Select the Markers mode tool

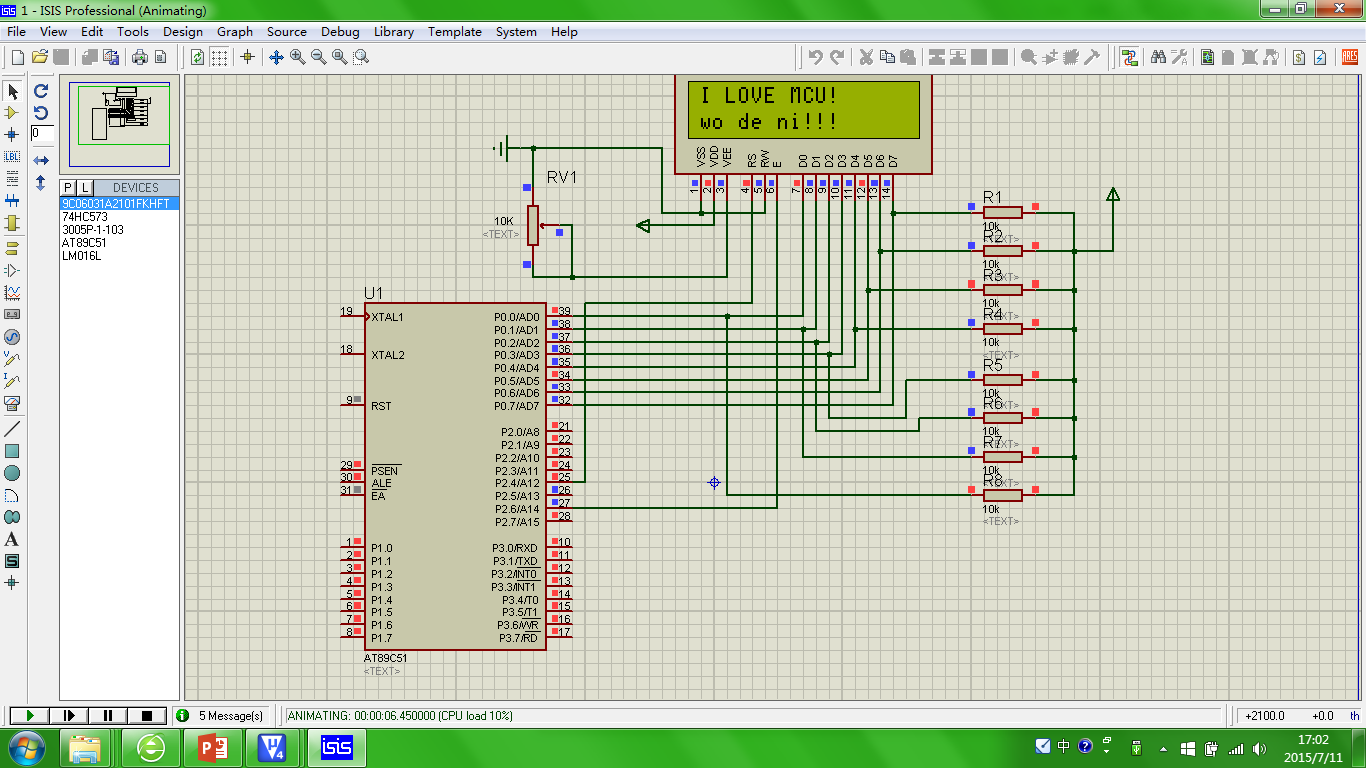click(12, 582)
